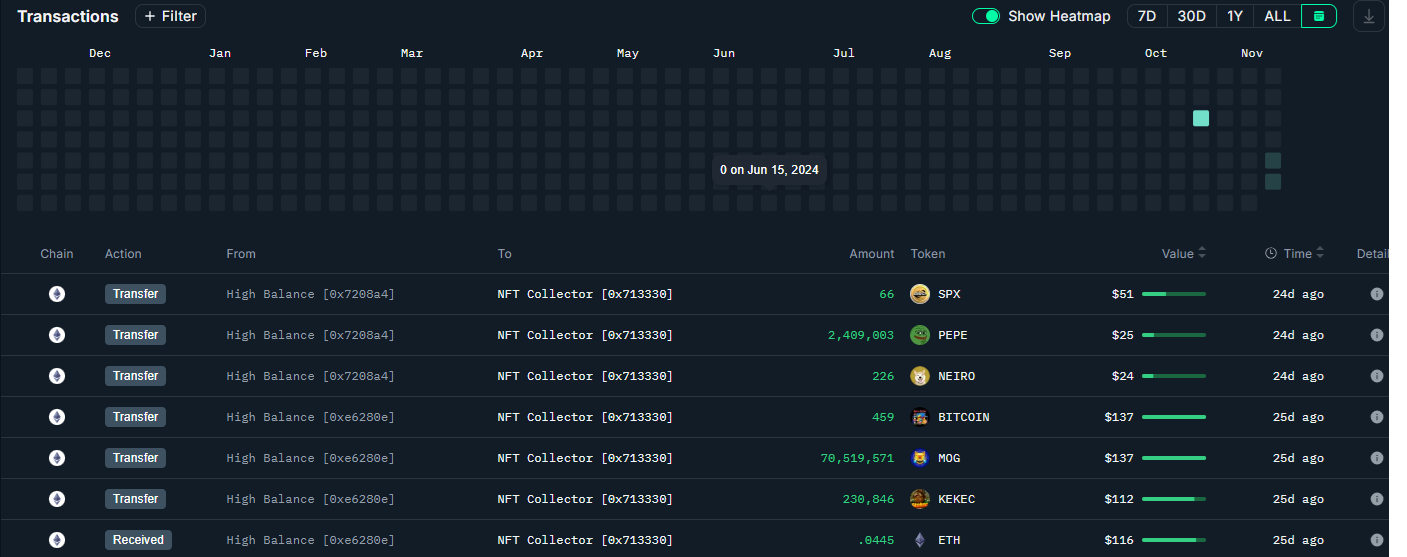Click Ethereum chain icon in SPX row

[x=57, y=294]
